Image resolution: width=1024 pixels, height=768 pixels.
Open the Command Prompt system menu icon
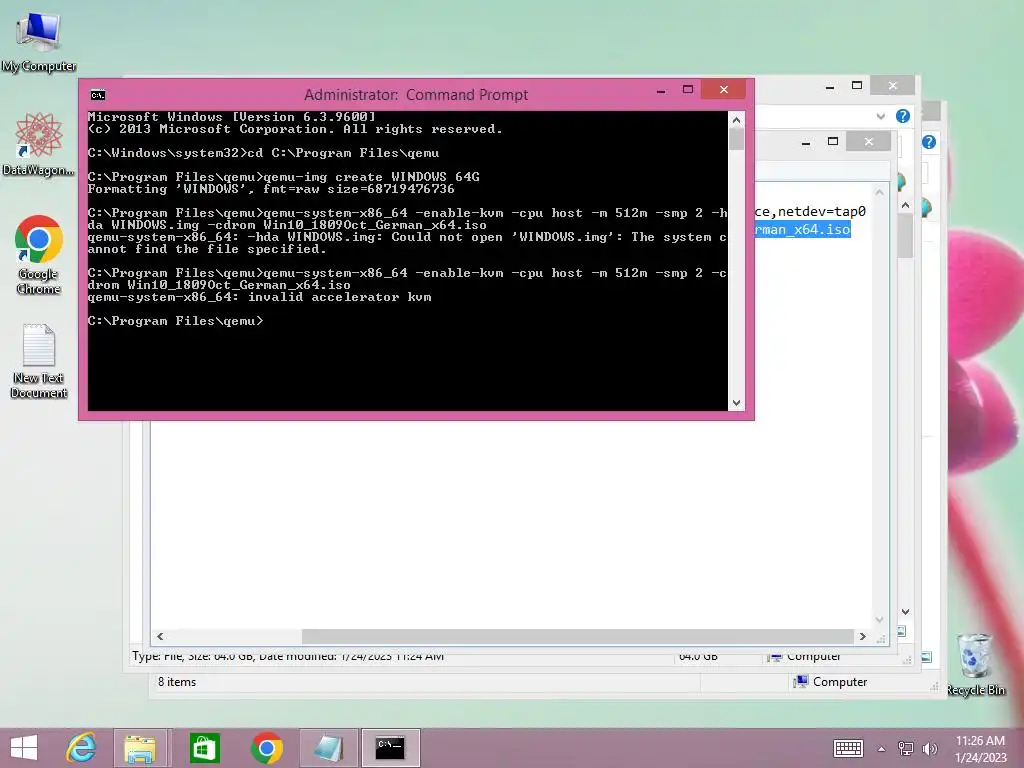[98, 95]
